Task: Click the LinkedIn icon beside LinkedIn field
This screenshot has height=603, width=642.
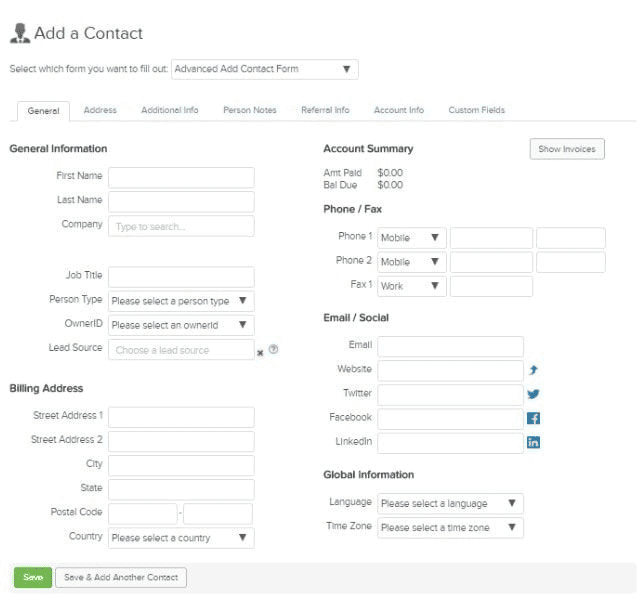Action: 533,442
